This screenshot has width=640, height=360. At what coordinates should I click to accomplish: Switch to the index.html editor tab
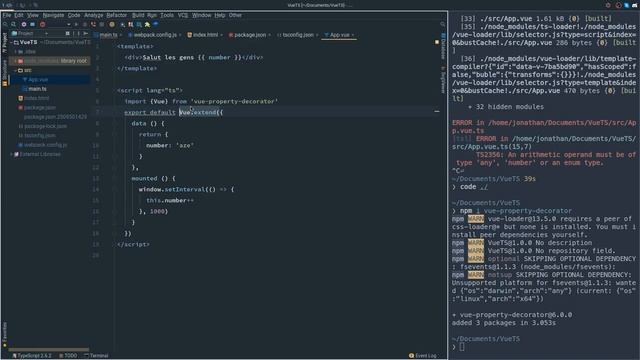click(x=205, y=35)
